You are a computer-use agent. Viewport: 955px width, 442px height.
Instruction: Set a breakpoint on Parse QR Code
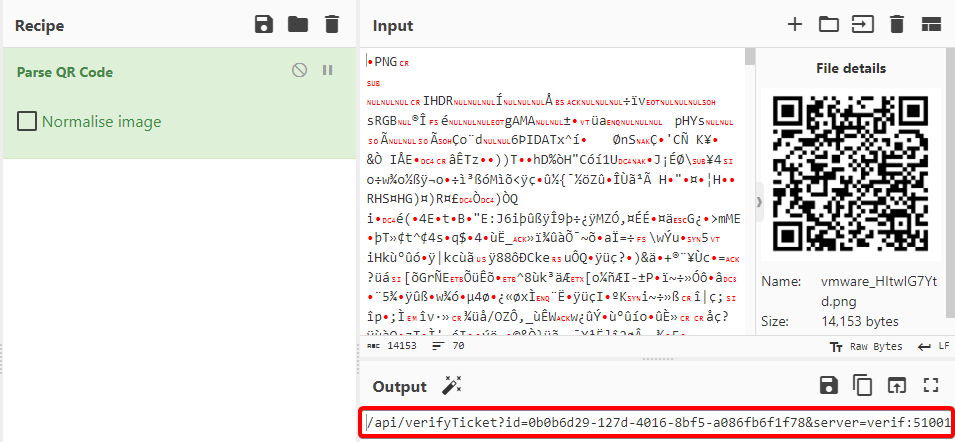point(328,70)
